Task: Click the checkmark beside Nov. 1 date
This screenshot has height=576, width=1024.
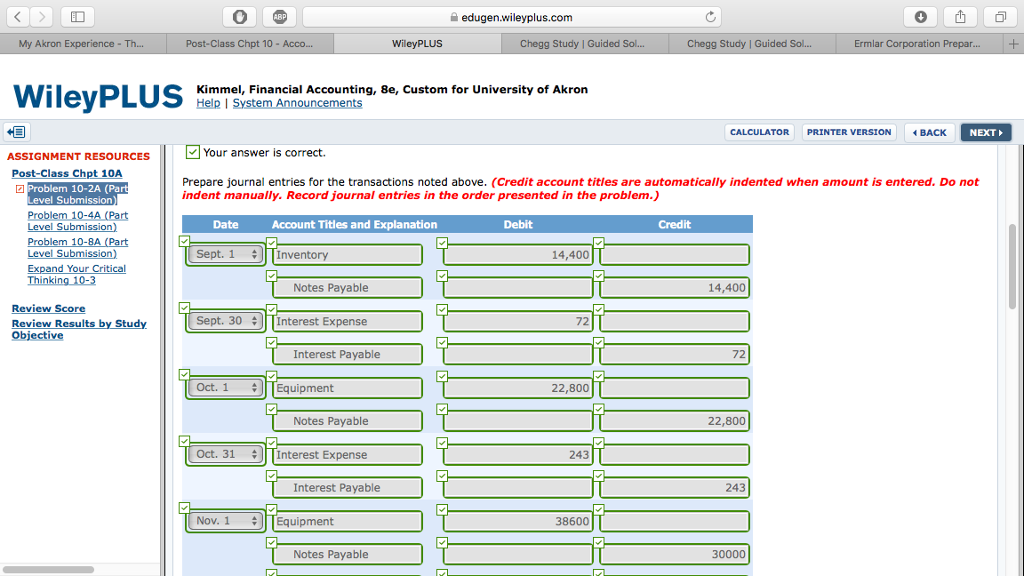Action: [184, 508]
